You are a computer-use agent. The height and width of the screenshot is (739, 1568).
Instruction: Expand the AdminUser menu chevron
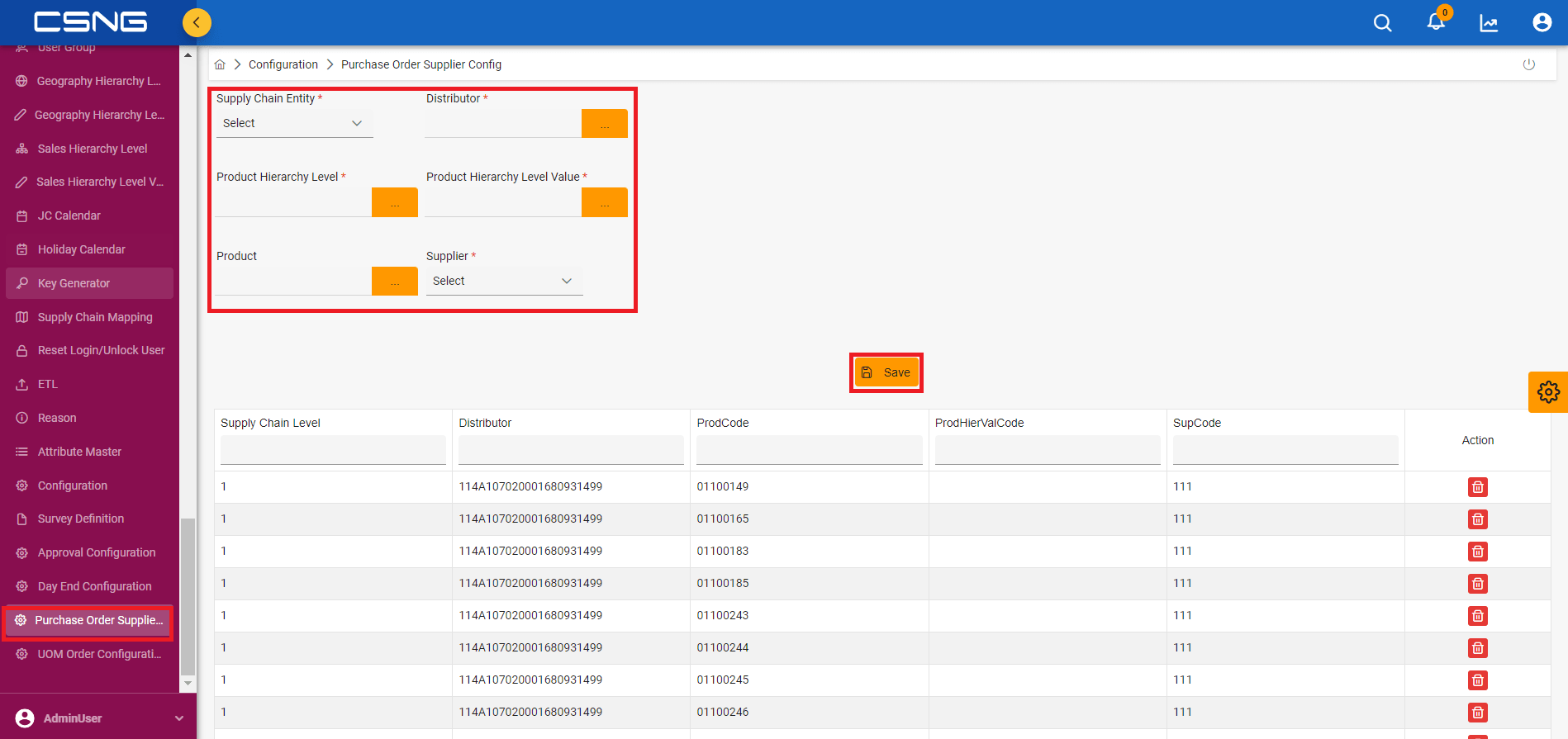179,718
